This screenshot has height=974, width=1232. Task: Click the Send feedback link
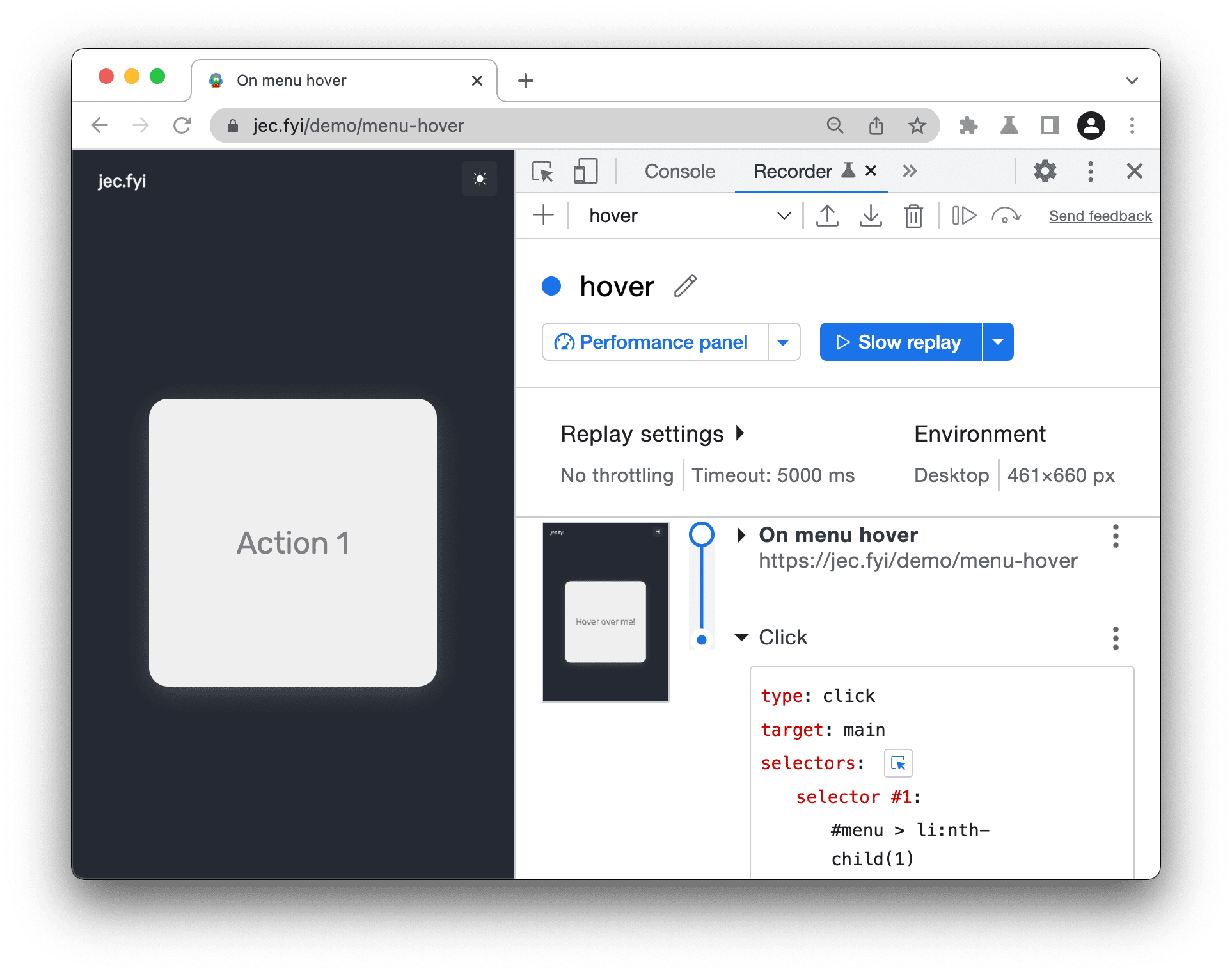[1098, 216]
